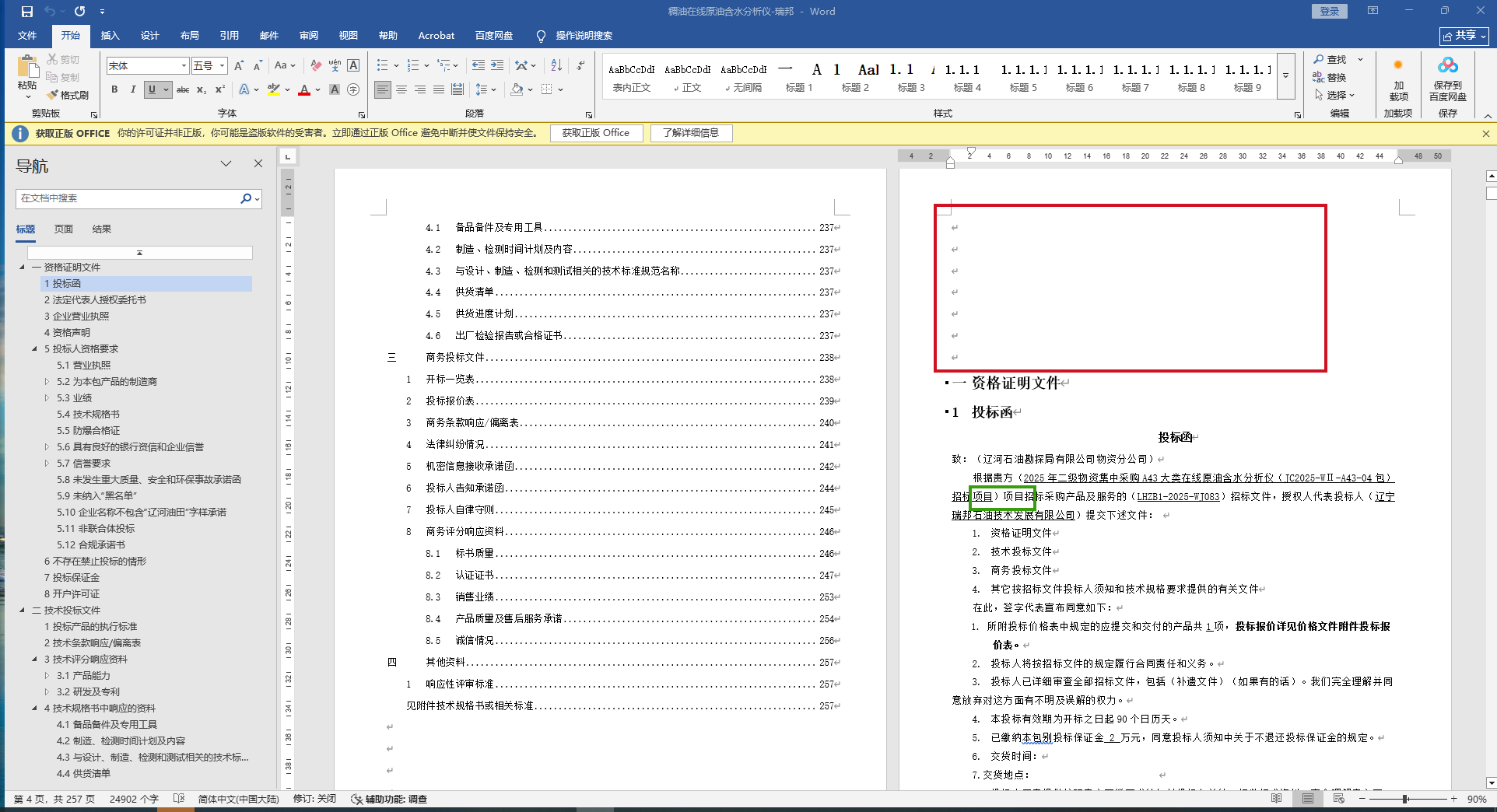Toggle italic formatting

(x=133, y=89)
